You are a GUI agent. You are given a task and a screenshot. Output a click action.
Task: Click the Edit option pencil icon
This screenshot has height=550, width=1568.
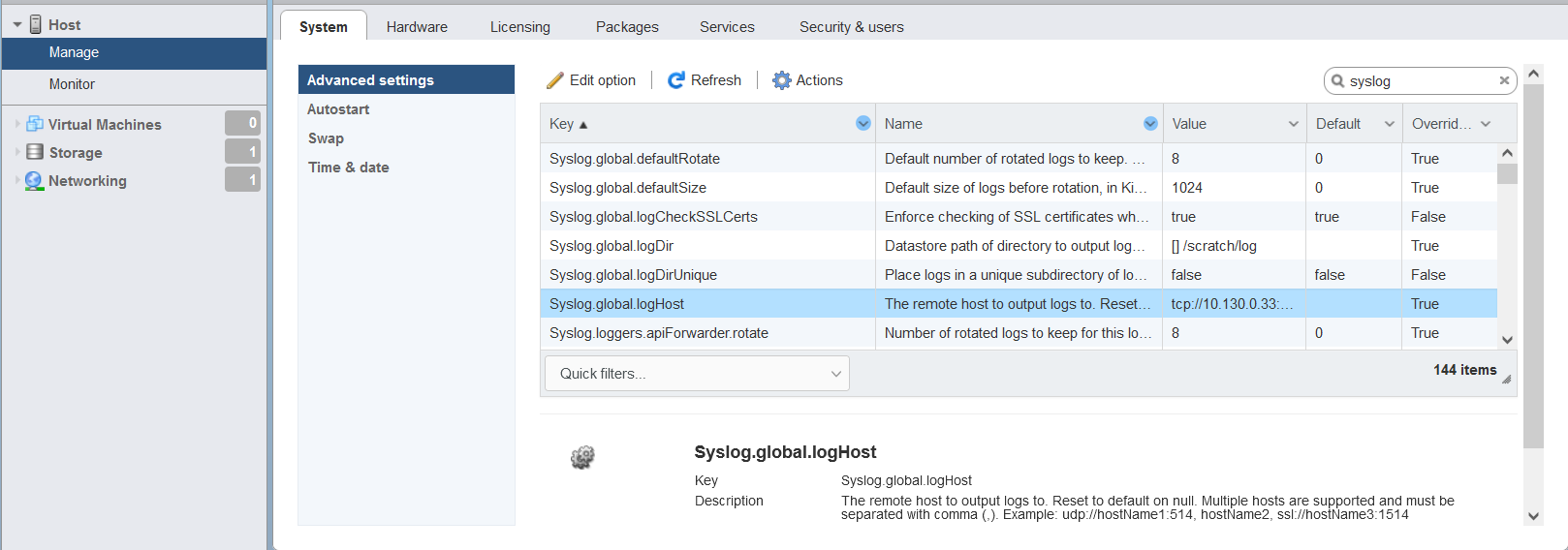tap(555, 80)
